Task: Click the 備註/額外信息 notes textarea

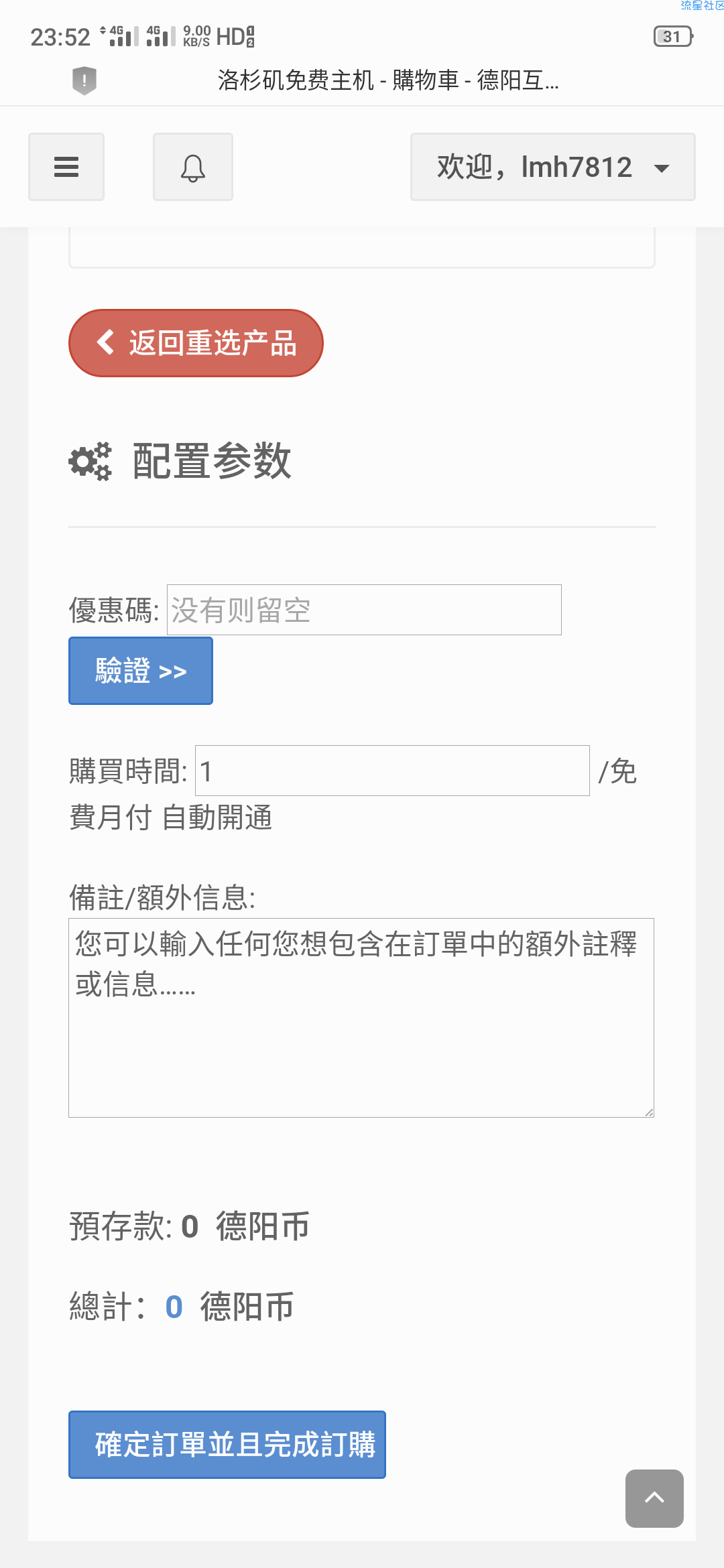Action: pos(361,1018)
